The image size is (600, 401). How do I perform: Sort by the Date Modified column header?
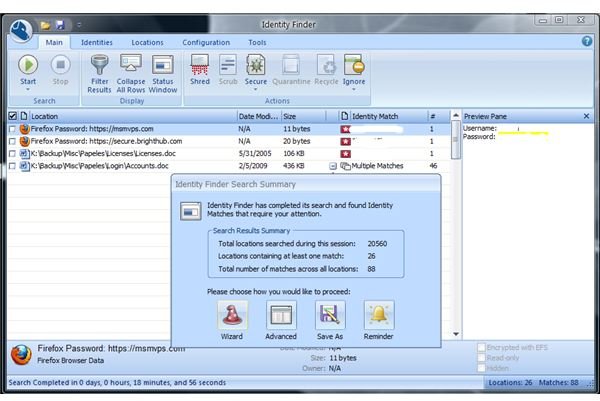259,116
